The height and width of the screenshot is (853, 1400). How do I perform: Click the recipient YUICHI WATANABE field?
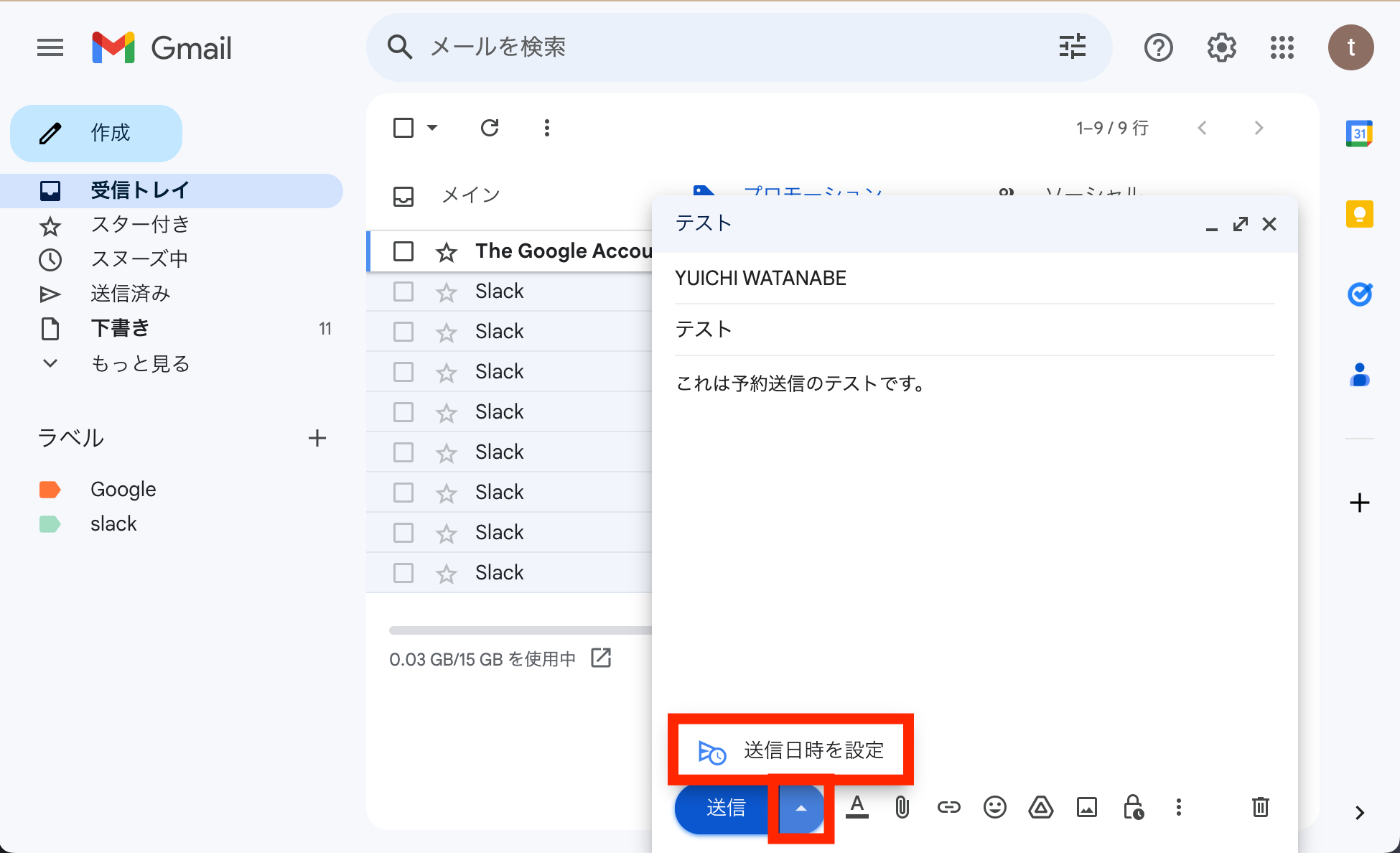coord(975,278)
